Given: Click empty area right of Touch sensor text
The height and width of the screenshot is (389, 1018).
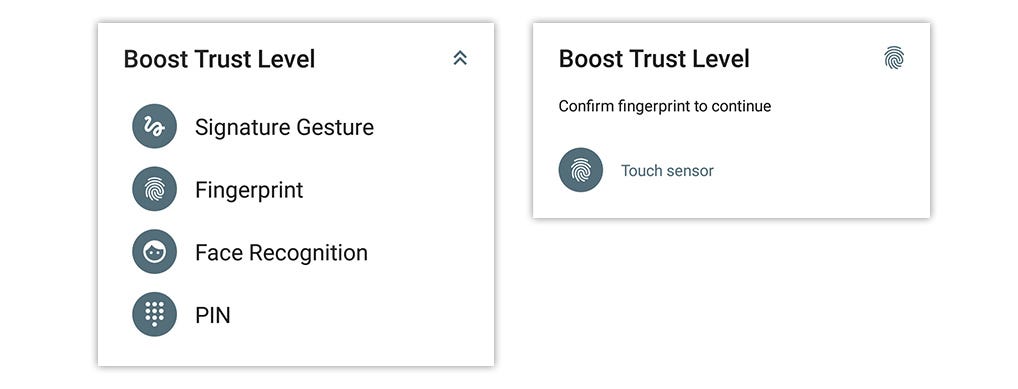Looking at the screenshot, I should 818,171.
